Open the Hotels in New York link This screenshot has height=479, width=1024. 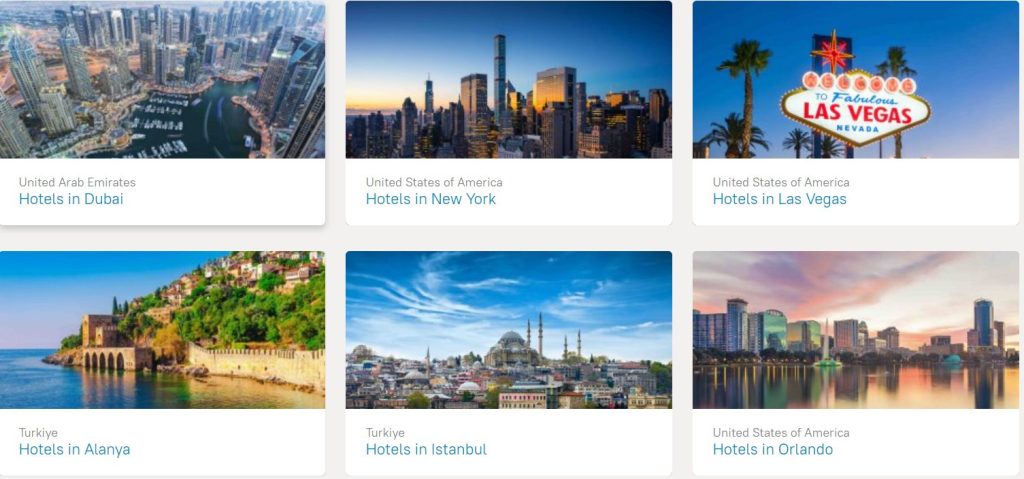click(x=430, y=199)
